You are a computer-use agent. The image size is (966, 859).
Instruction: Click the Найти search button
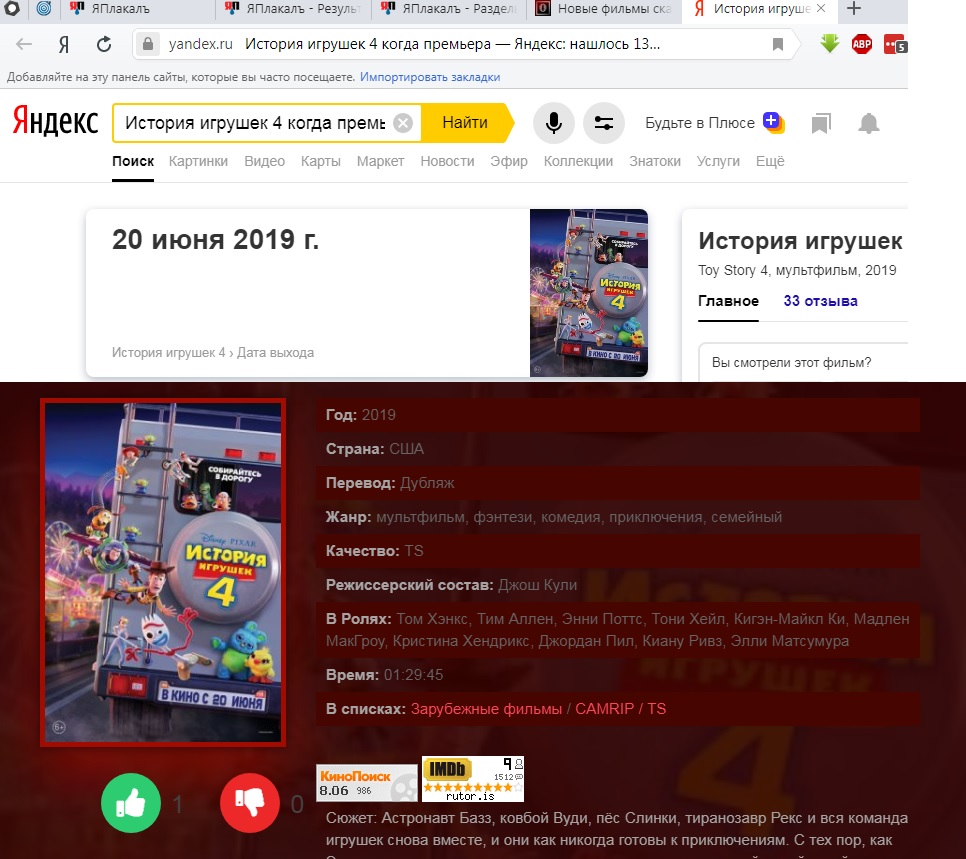(x=465, y=123)
